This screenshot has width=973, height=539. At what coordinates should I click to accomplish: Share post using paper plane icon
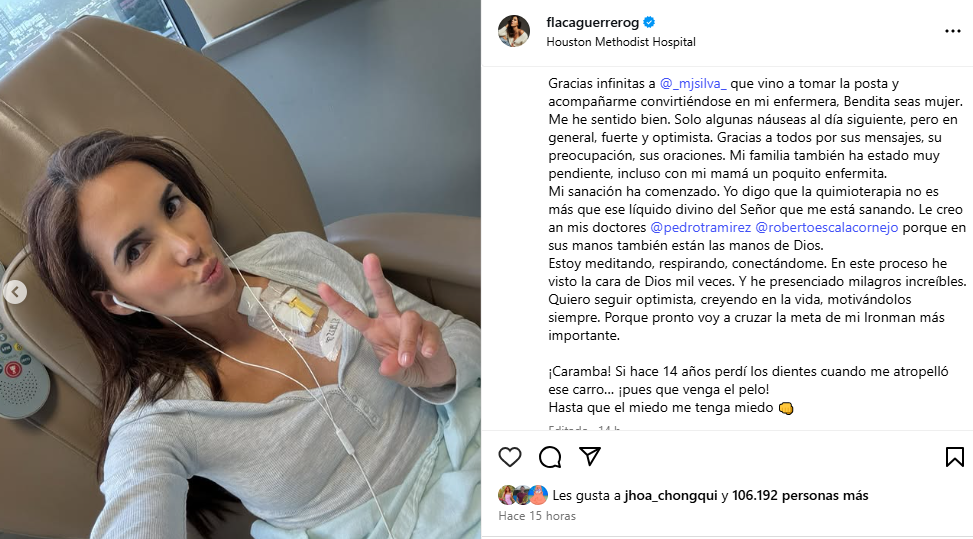click(x=590, y=456)
